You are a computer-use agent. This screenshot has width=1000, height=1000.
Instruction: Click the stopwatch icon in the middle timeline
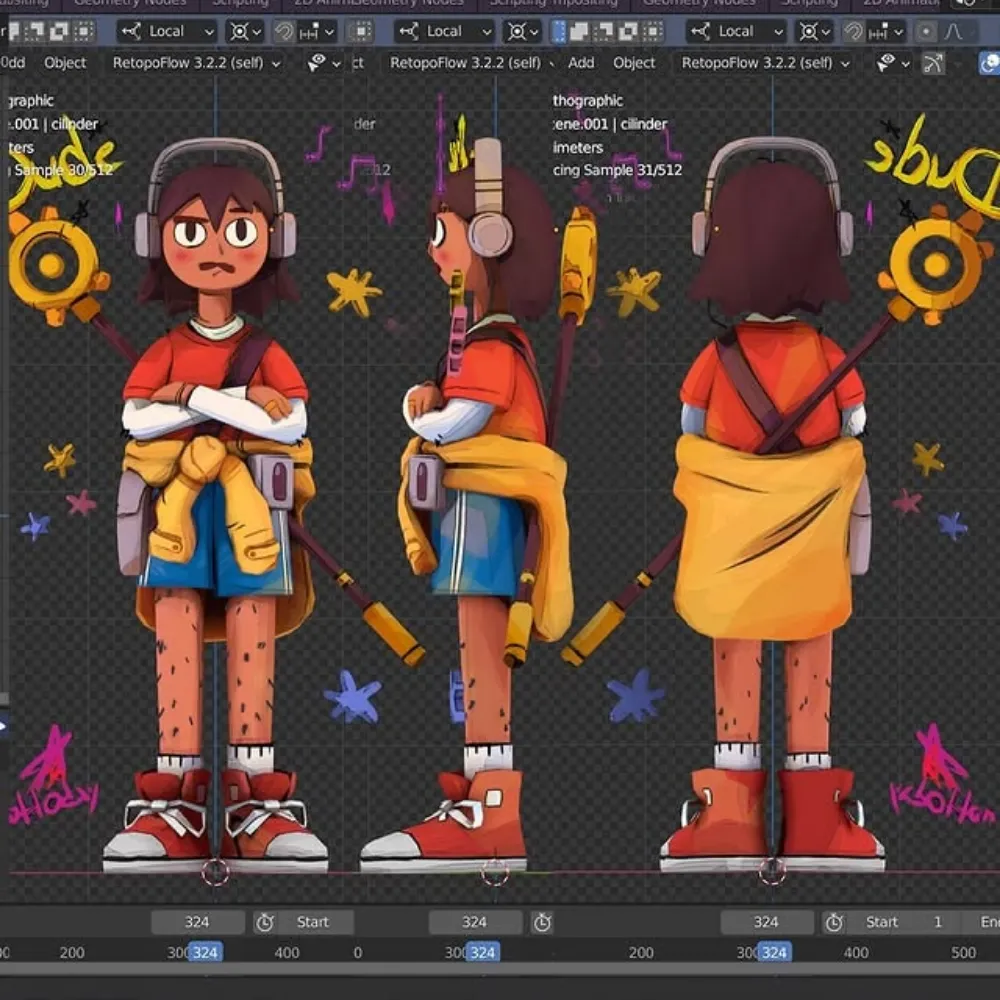pos(543,922)
